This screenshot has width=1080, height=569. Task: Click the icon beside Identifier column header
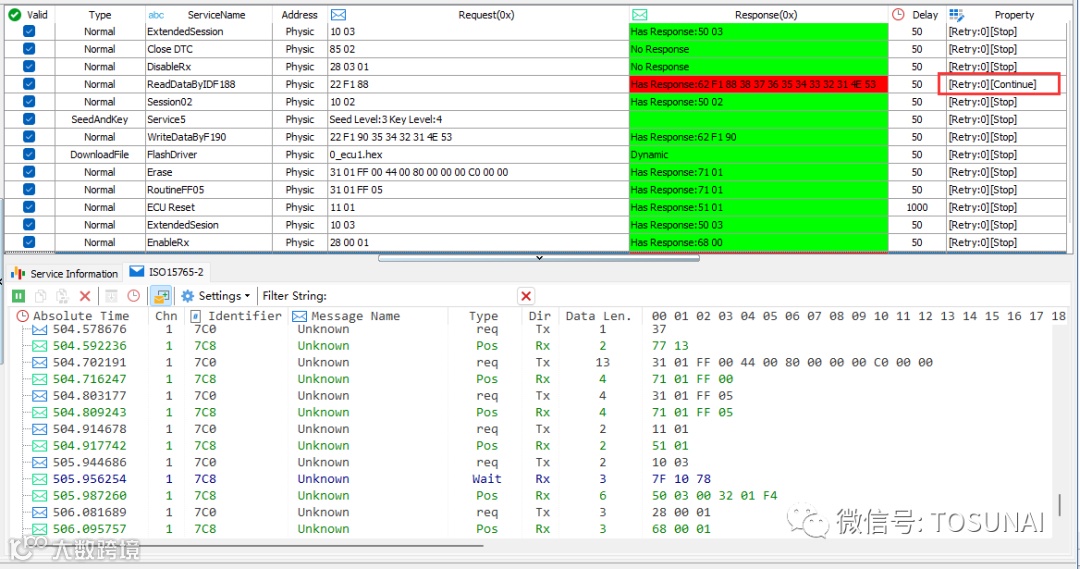[196, 316]
